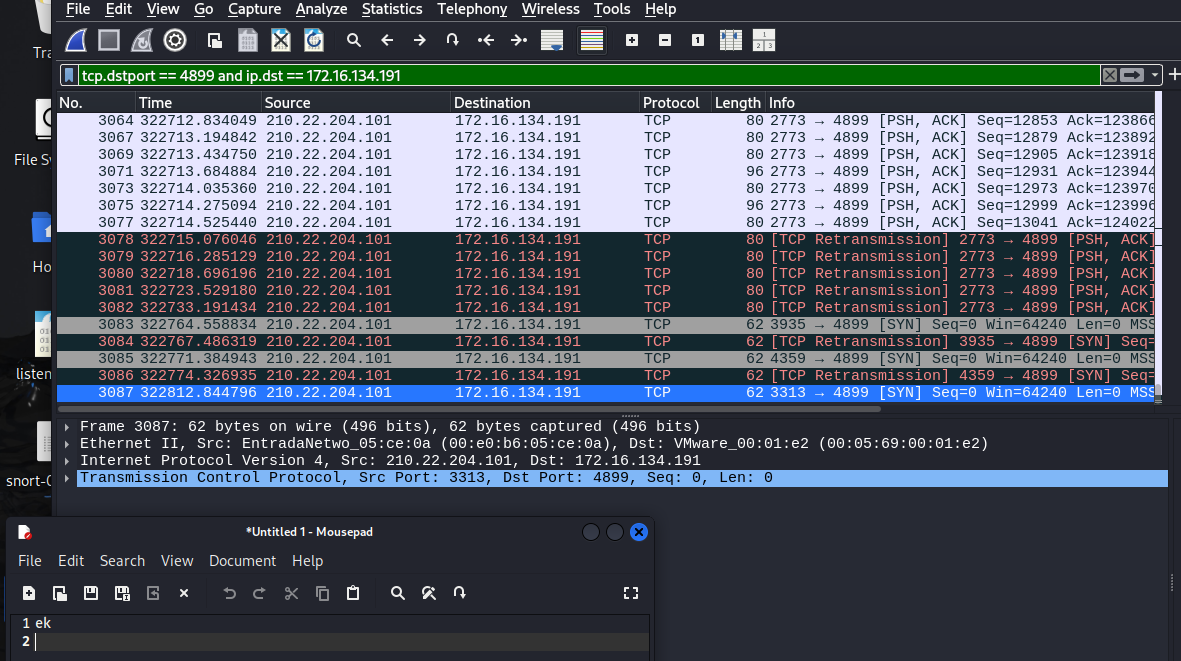Open the Capture menu

(255, 9)
